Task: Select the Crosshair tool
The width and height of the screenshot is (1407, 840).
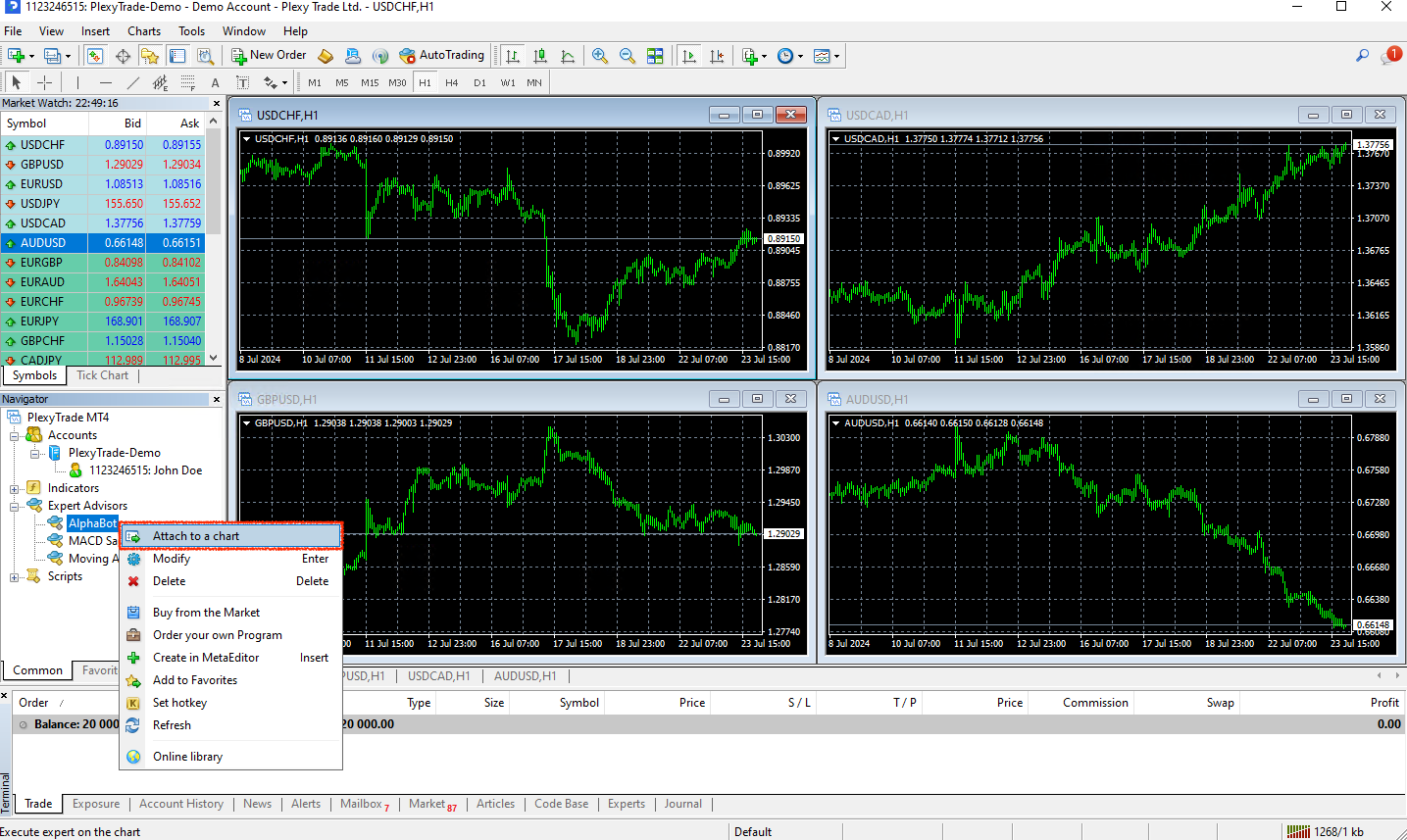Action: [44, 82]
